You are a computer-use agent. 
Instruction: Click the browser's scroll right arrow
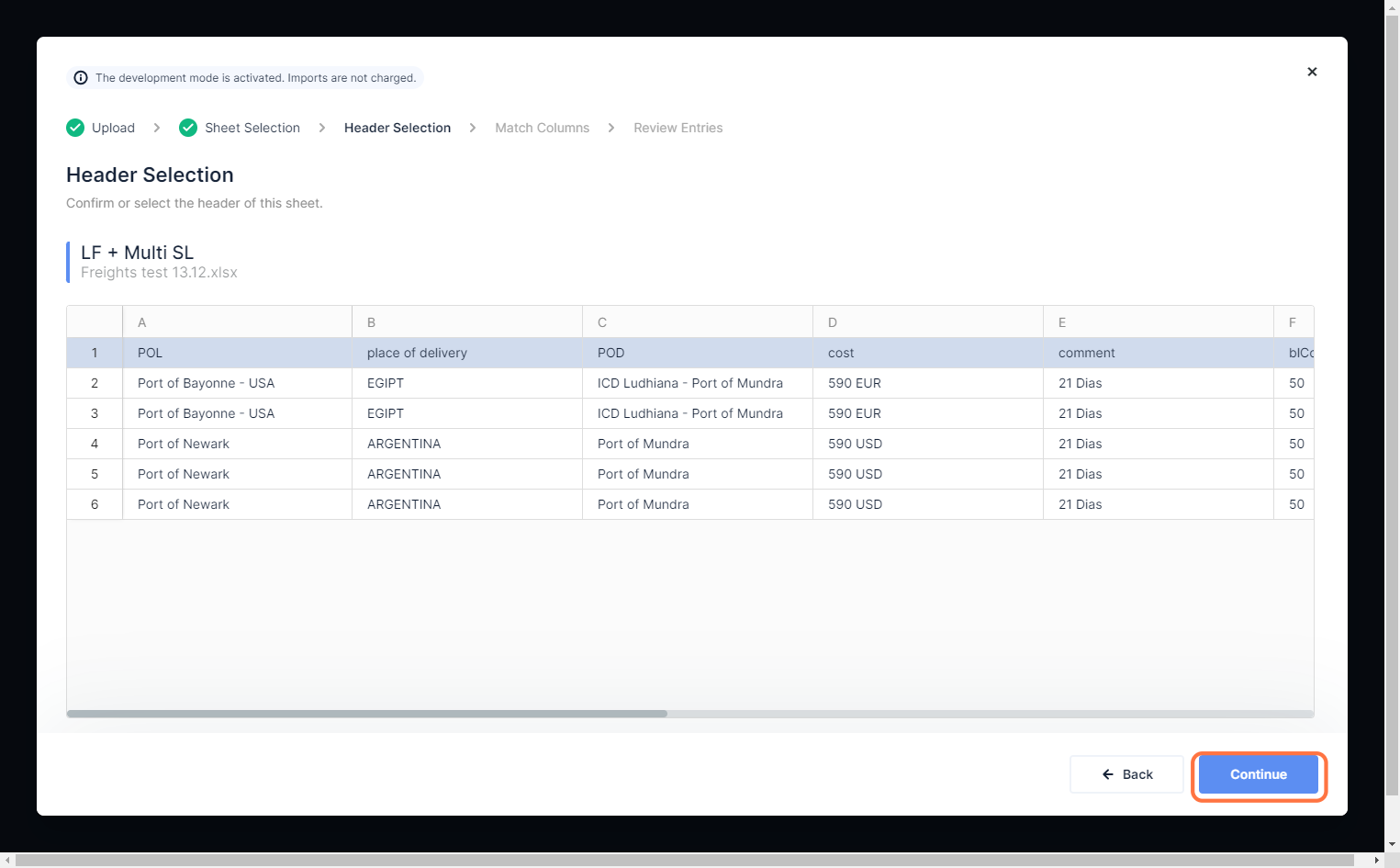tap(1377, 860)
